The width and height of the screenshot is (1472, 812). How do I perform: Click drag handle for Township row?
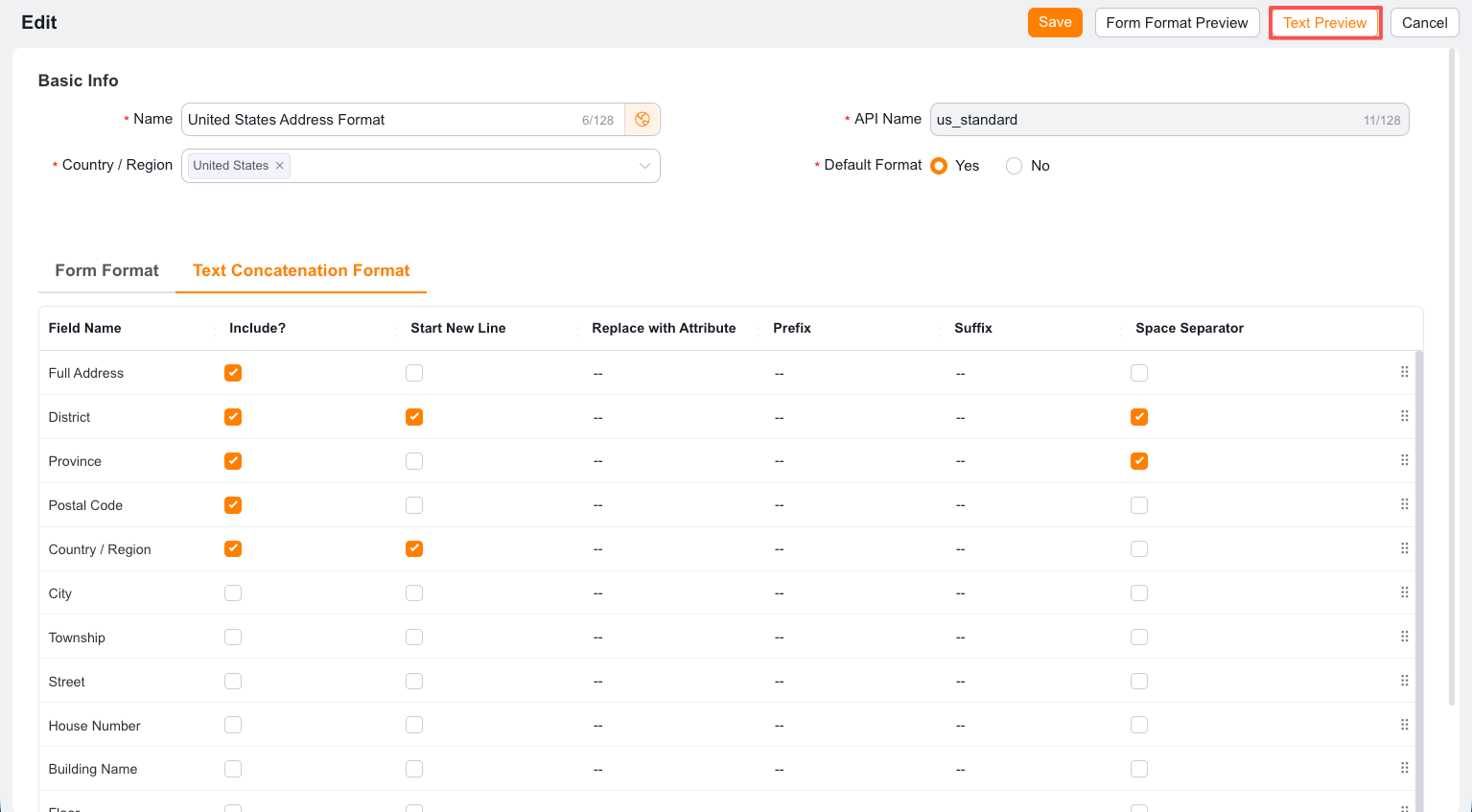tap(1405, 637)
